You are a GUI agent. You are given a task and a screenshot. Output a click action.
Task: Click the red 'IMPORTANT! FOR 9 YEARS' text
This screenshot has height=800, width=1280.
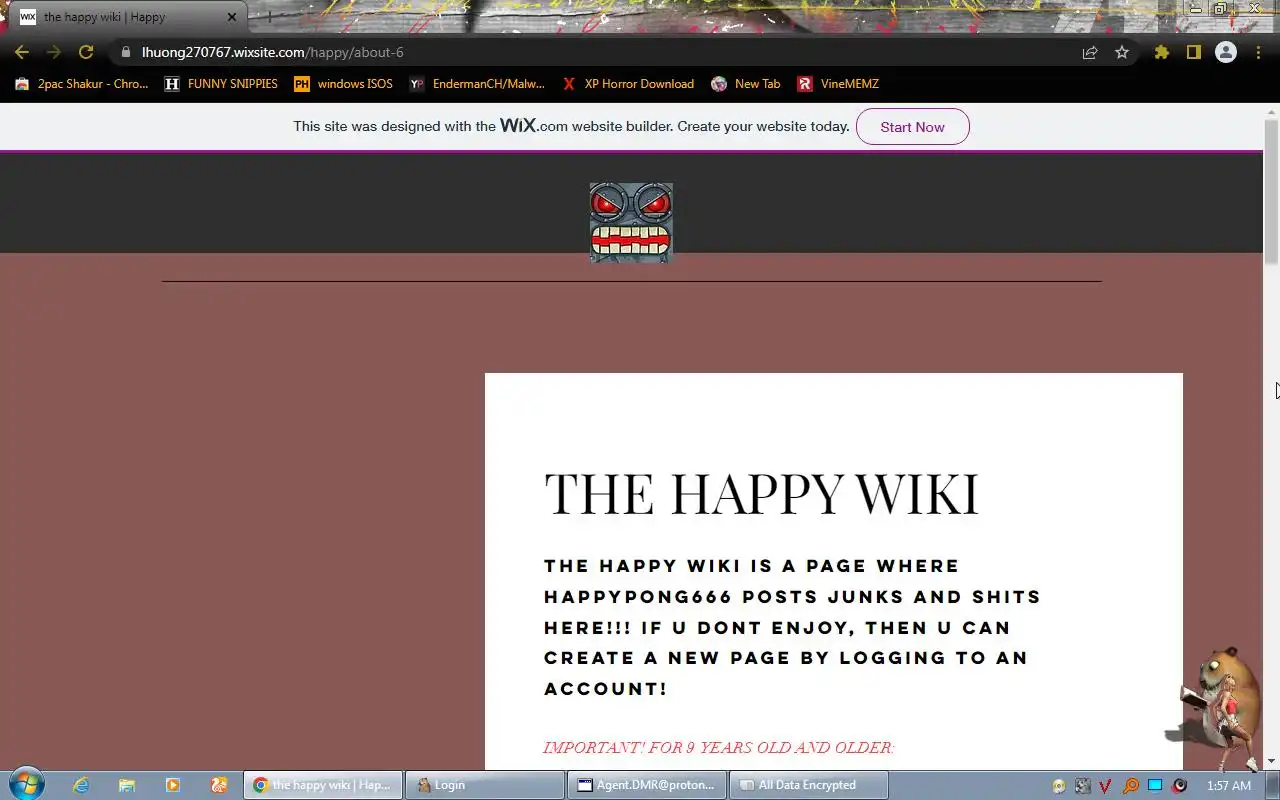coord(718,747)
